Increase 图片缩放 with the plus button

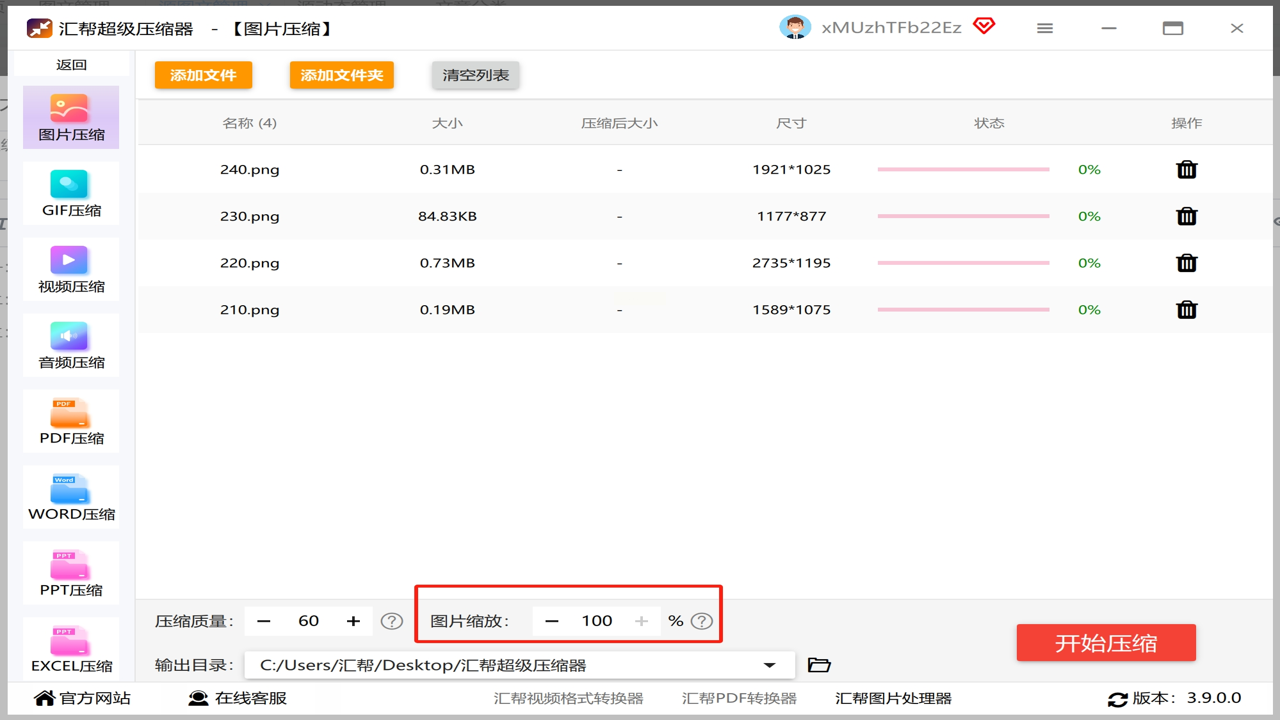point(642,621)
